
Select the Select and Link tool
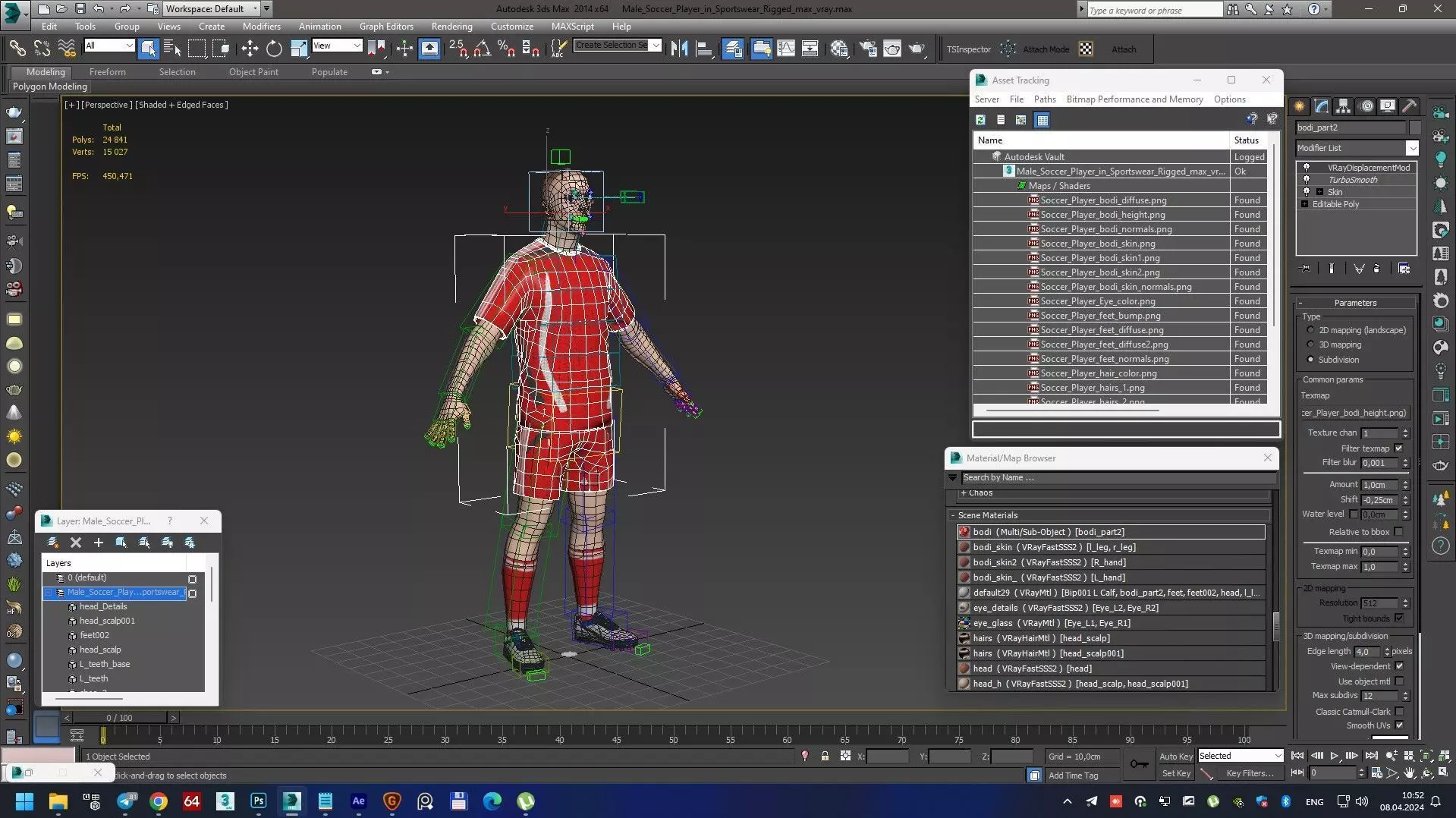point(17,49)
